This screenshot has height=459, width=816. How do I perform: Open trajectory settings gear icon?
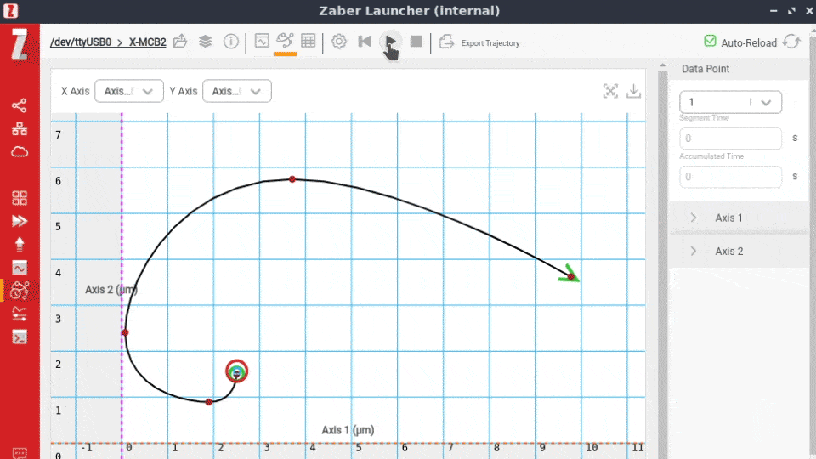[339, 42]
